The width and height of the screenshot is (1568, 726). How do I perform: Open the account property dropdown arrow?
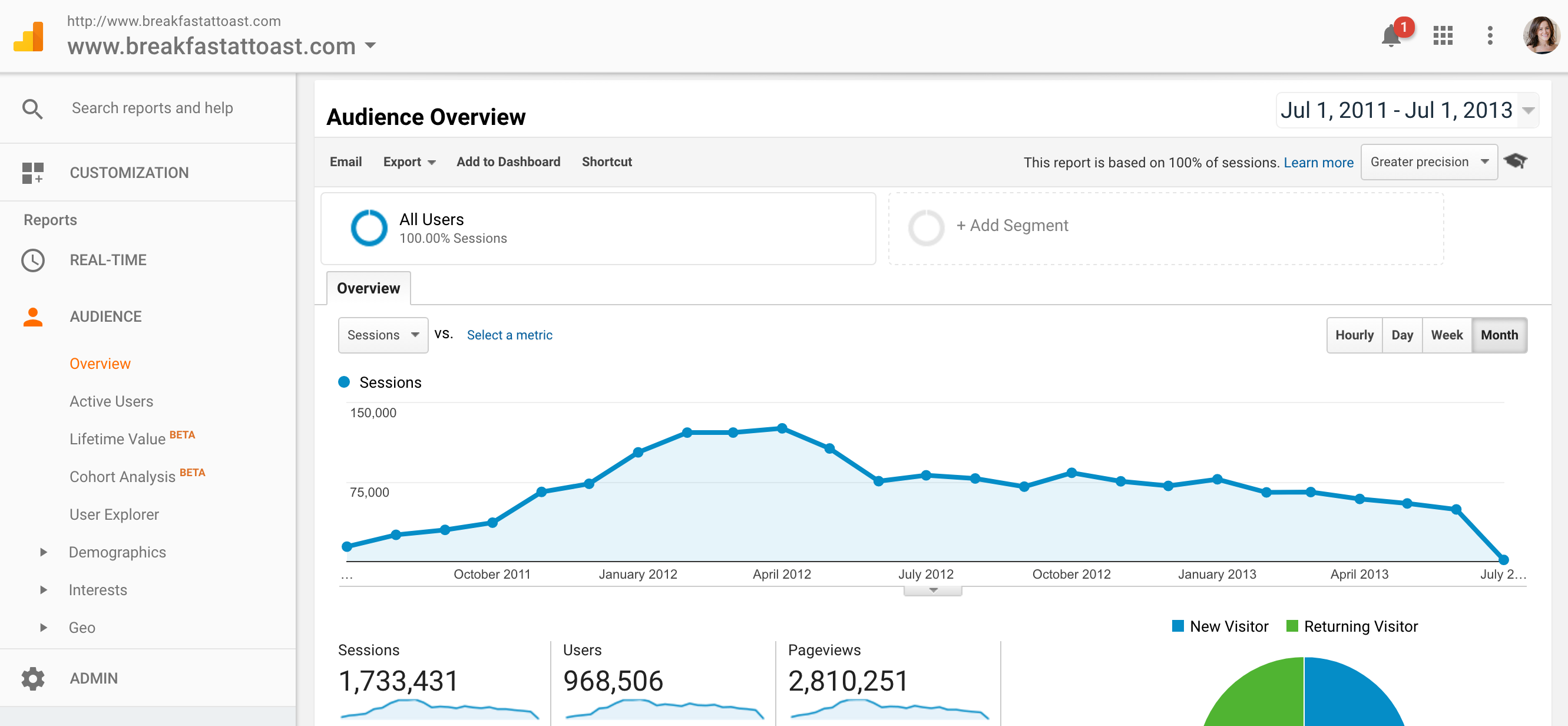coord(370,46)
